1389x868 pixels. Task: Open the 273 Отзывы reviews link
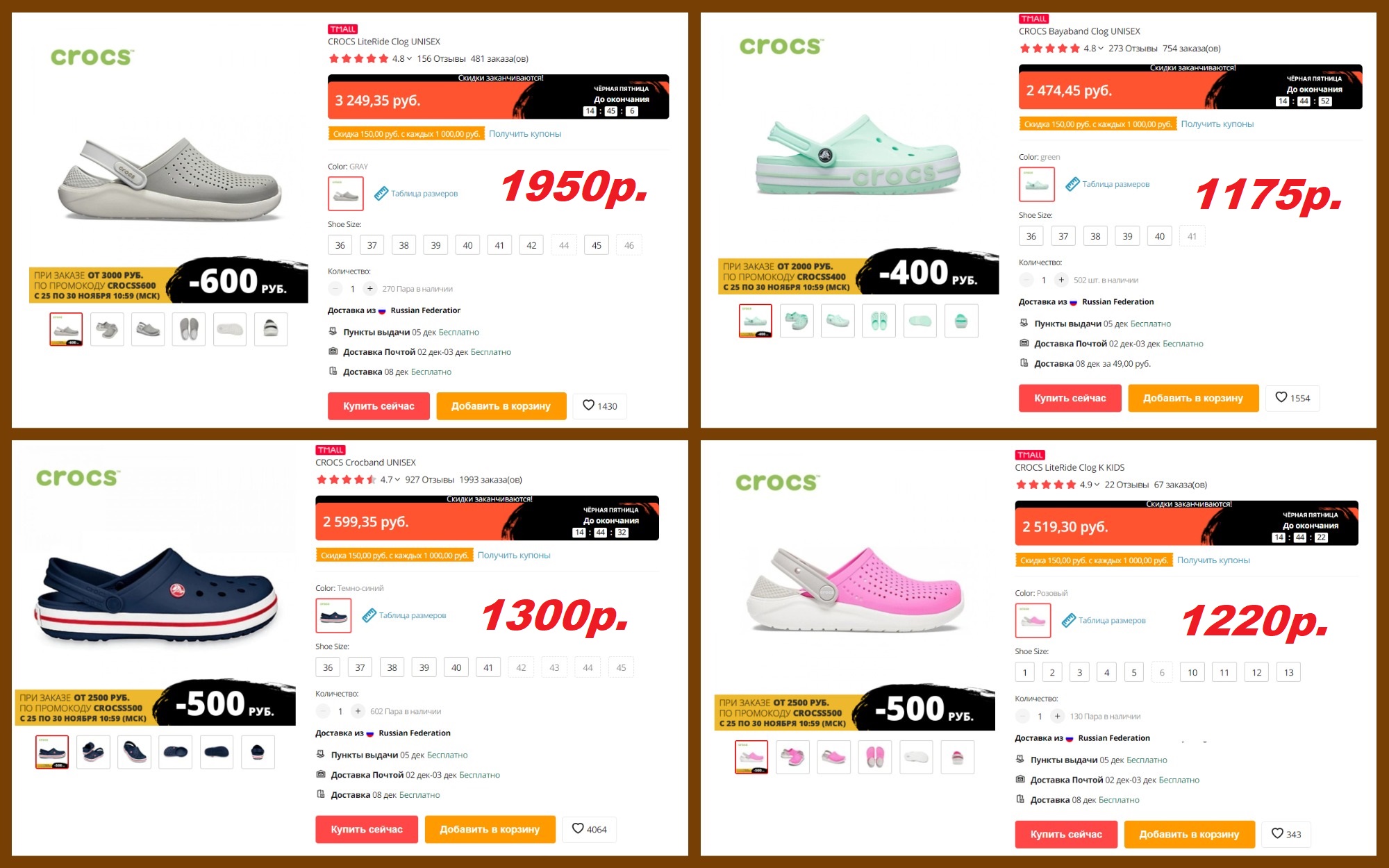(1133, 49)
